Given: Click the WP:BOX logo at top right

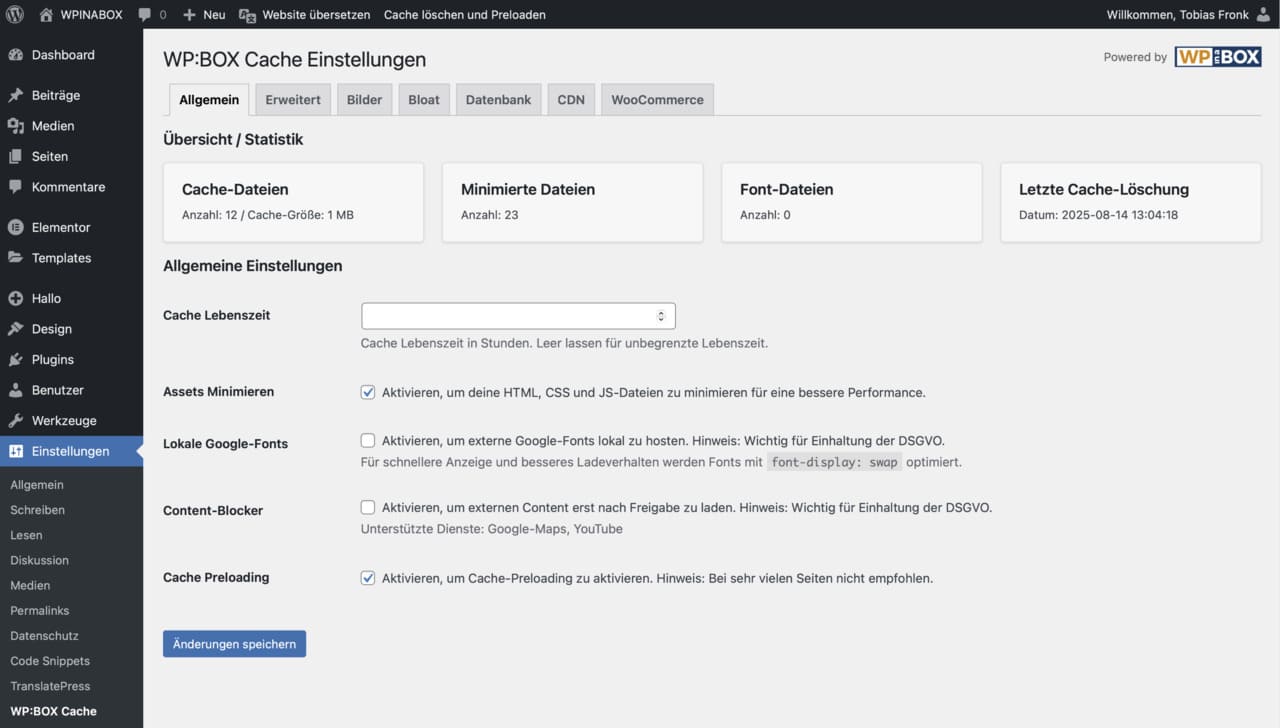Looking at the screenshot, I should [x=1217, y=57].
